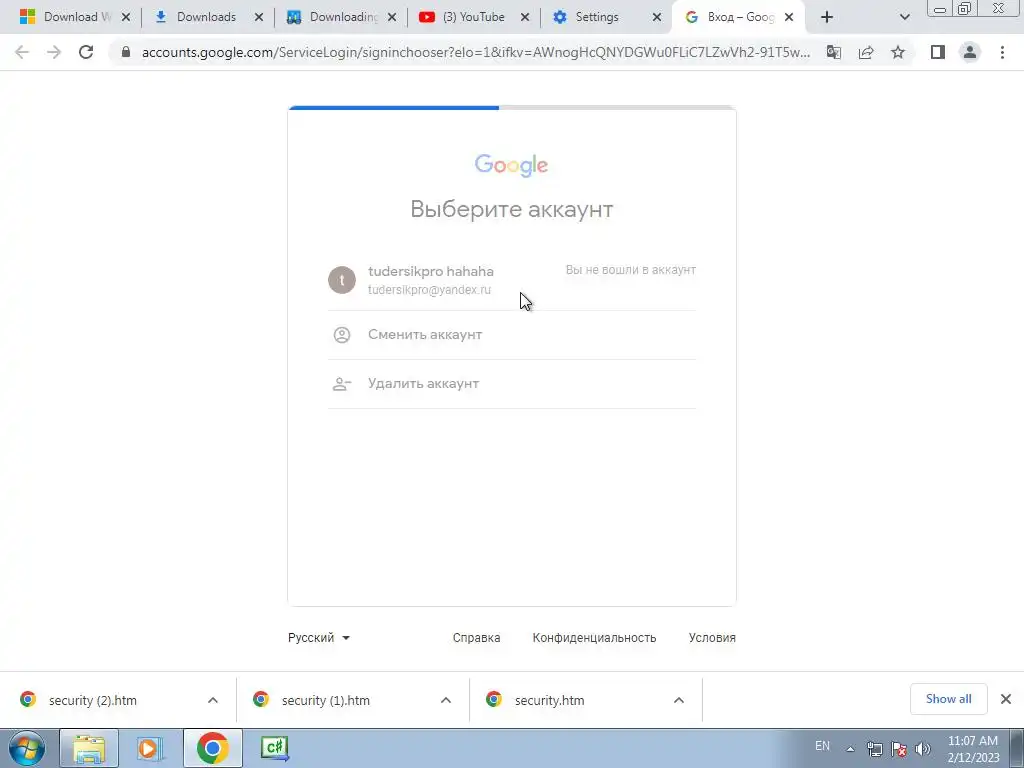Expand the tab search chevron
1024x768 pixels.
point(904,17)
